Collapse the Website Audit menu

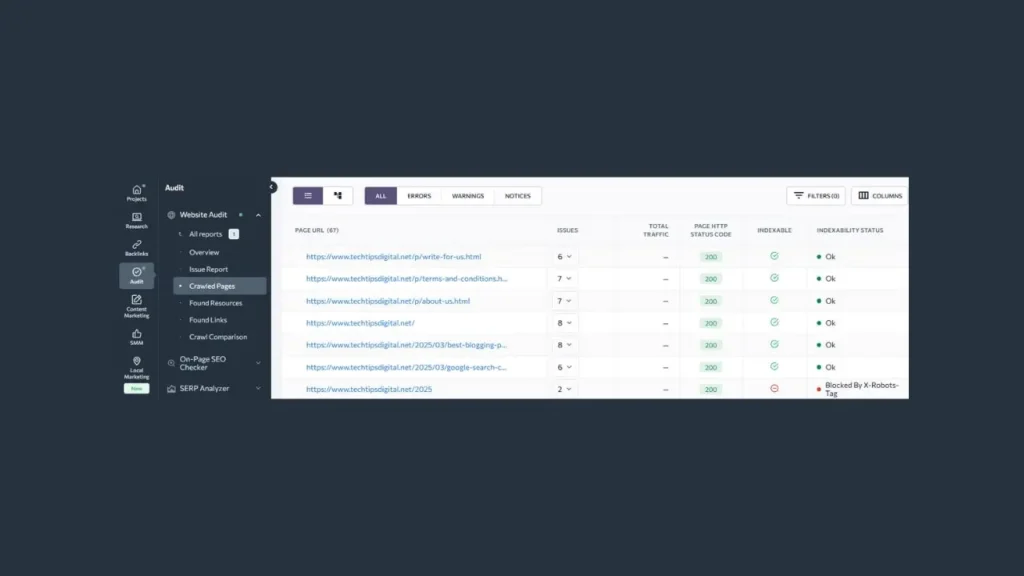258,215
